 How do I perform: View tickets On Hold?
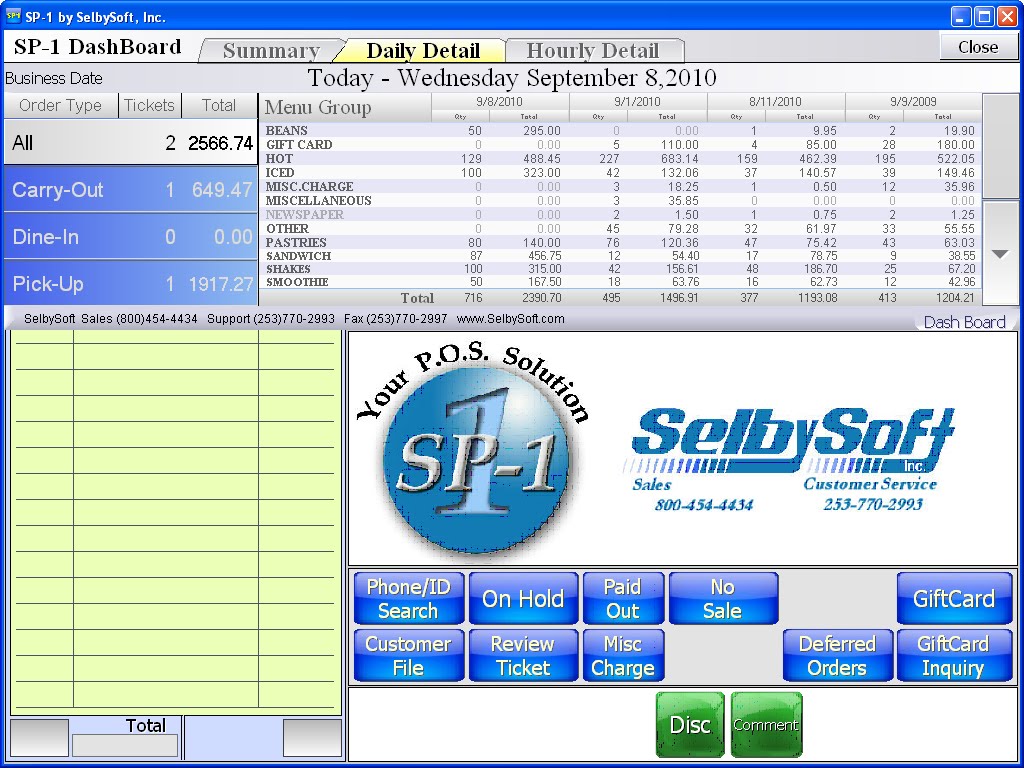pyautogui.click(x=523, y=598)
